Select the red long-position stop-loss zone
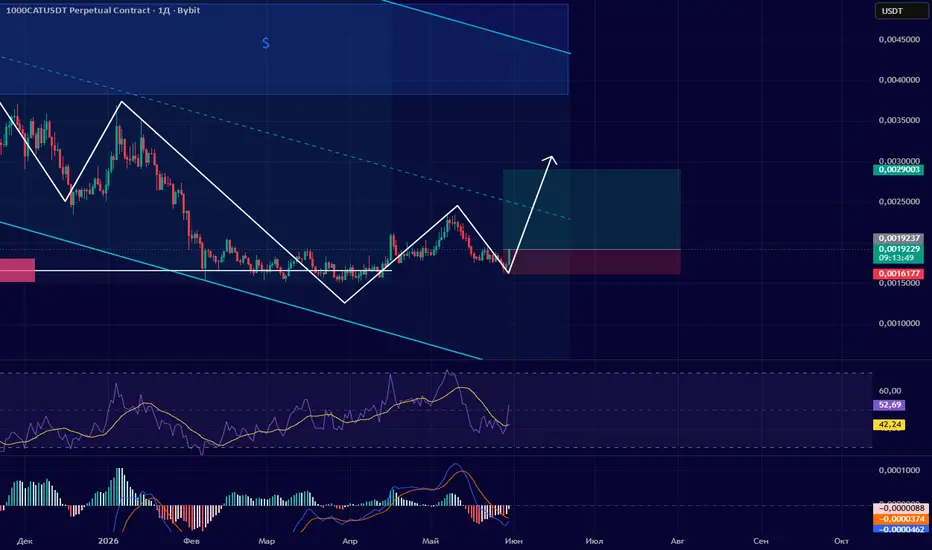This screenshot has width=932, height=550. pos(592,262)
